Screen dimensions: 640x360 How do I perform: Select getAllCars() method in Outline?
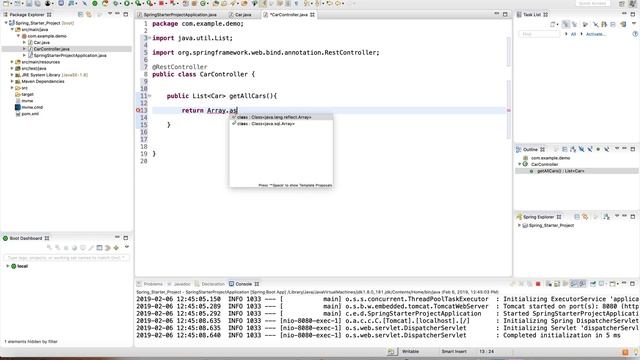(x=560, y=171)
